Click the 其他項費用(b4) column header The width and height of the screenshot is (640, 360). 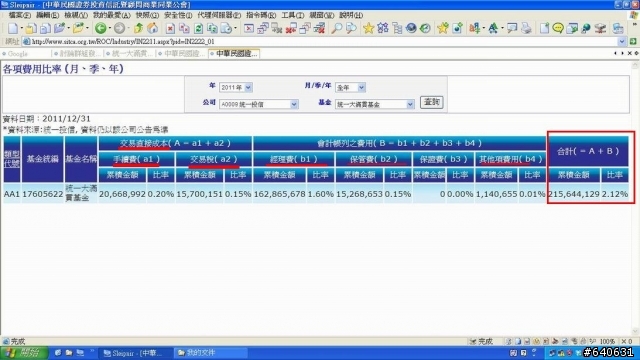(511, 159)
